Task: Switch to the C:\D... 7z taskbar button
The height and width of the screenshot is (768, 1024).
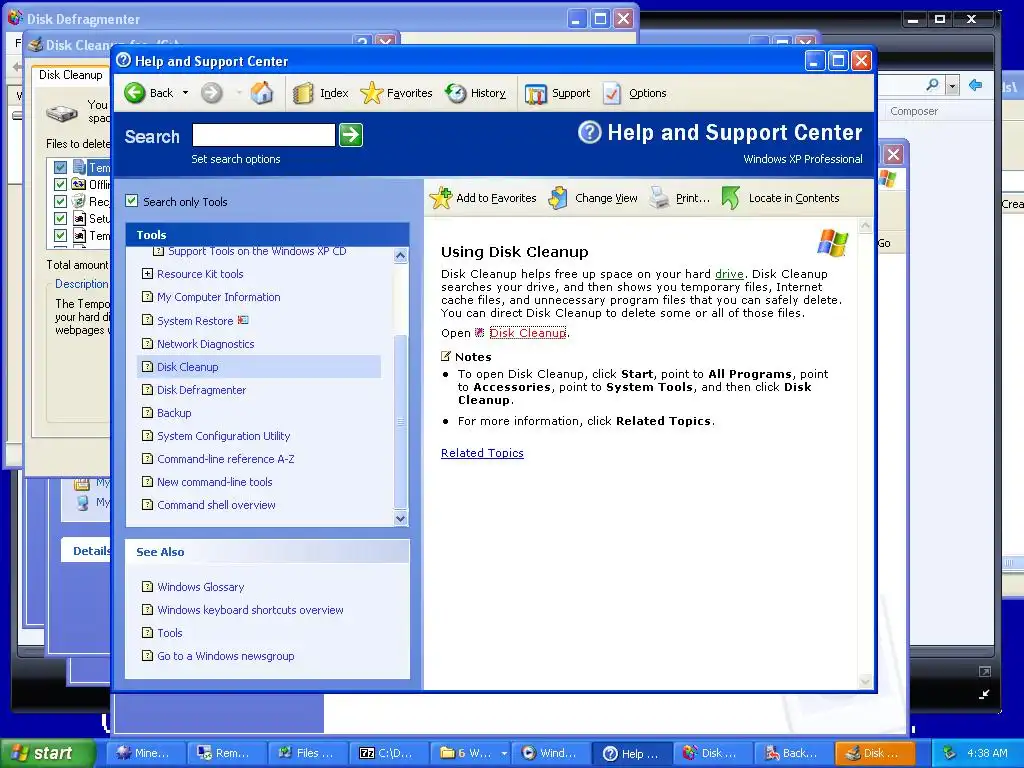Action: click(x=389, y=753)
